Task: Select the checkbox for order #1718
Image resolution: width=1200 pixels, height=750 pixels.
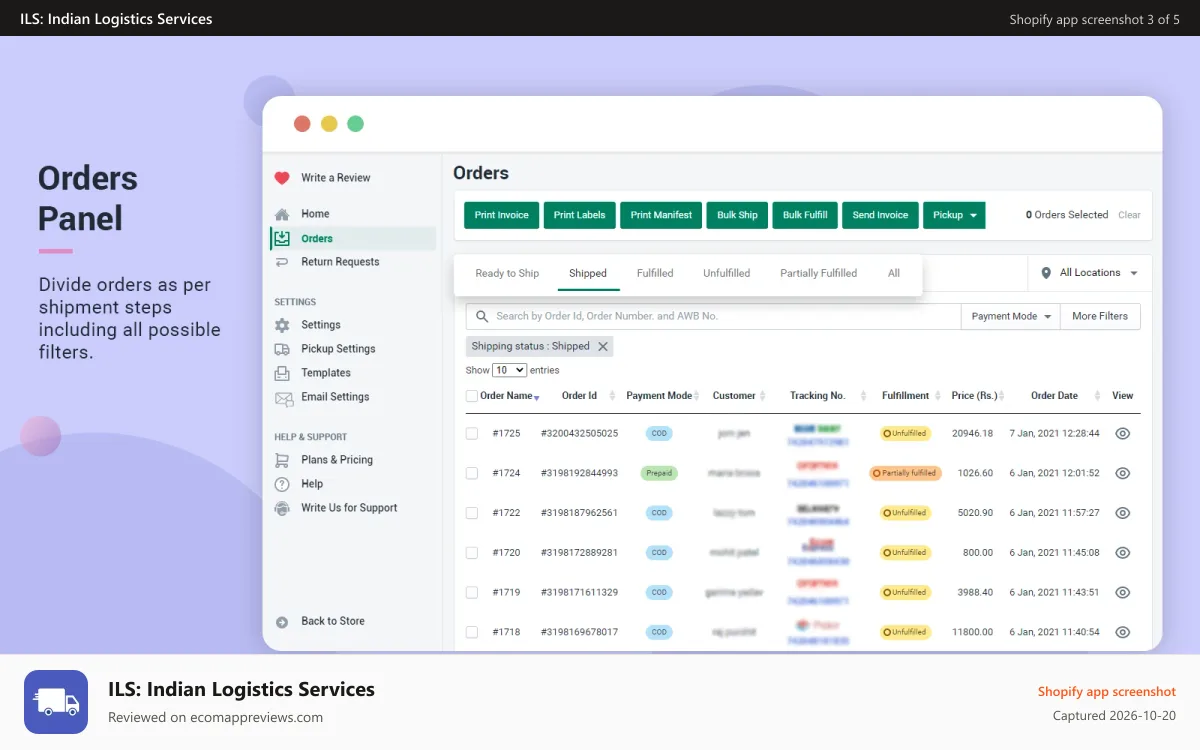Action: pyautogui.click(x=472, y=632)
